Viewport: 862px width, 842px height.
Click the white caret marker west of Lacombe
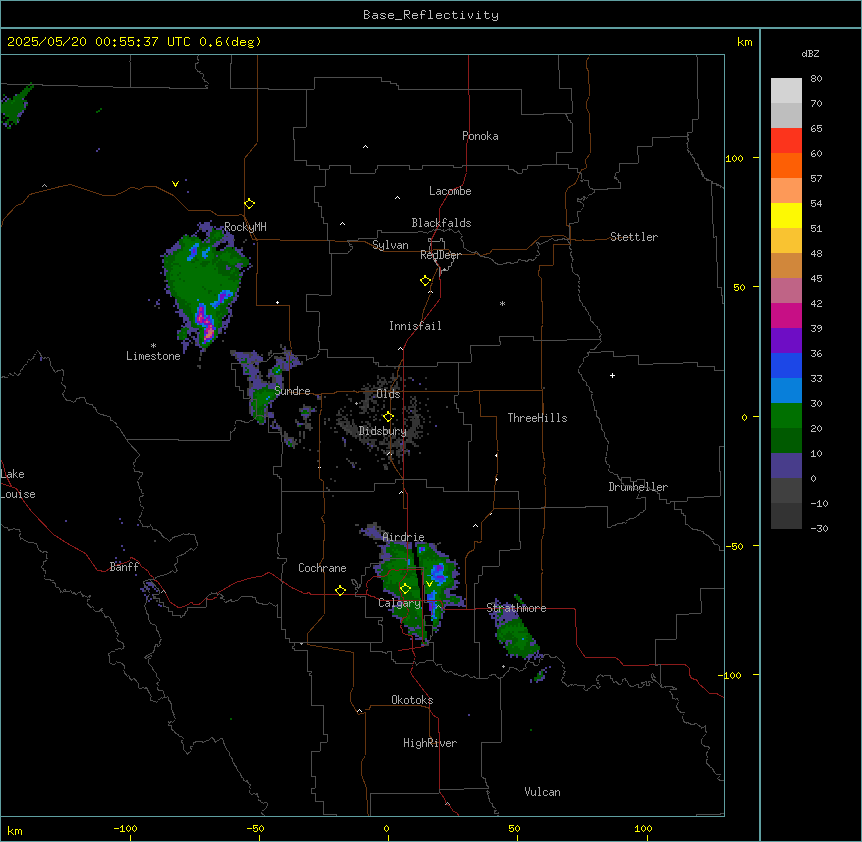pos(397,198)
